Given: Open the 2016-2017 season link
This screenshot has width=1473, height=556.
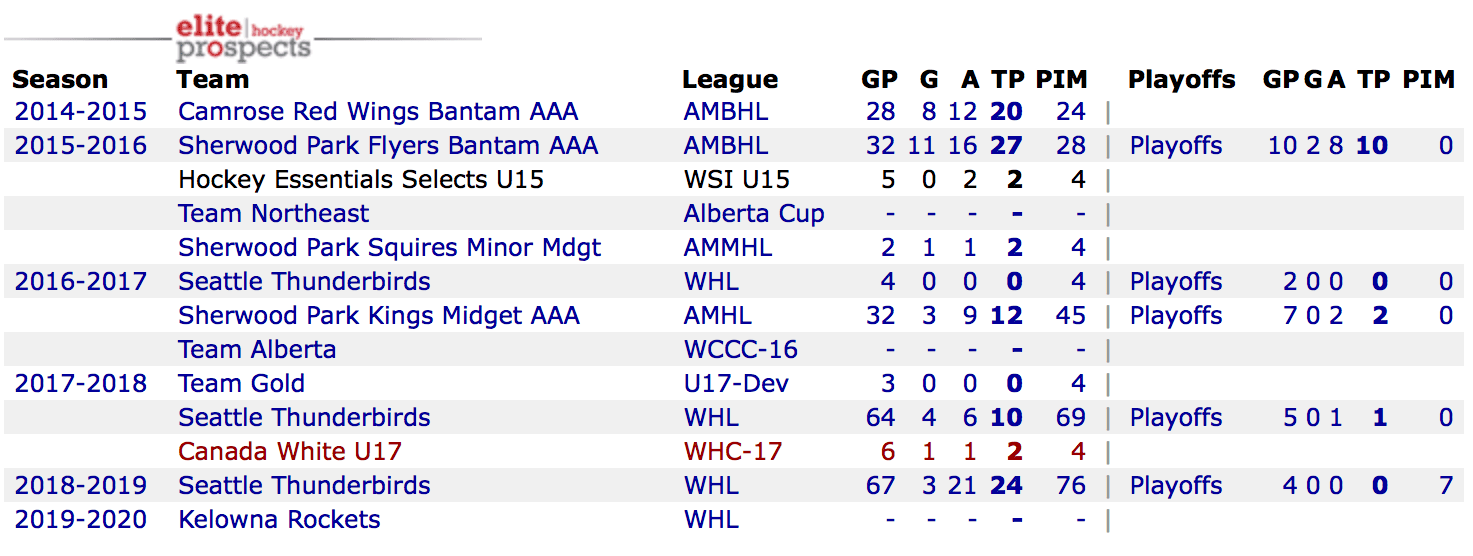Looking at the screenshot, I should click(x=81, y=282).
